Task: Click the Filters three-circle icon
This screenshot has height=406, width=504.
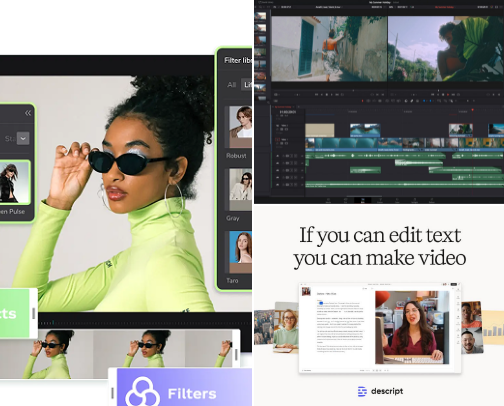Action: [x=142, y=392]
